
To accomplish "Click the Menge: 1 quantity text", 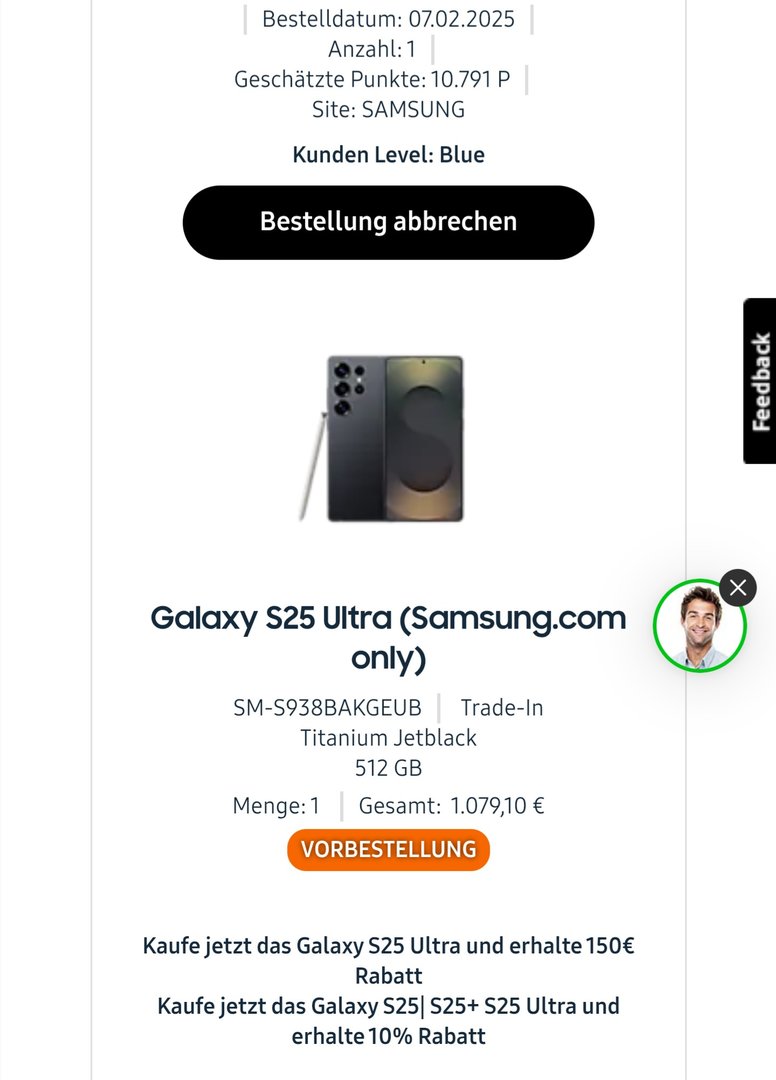I will (276, 805).
